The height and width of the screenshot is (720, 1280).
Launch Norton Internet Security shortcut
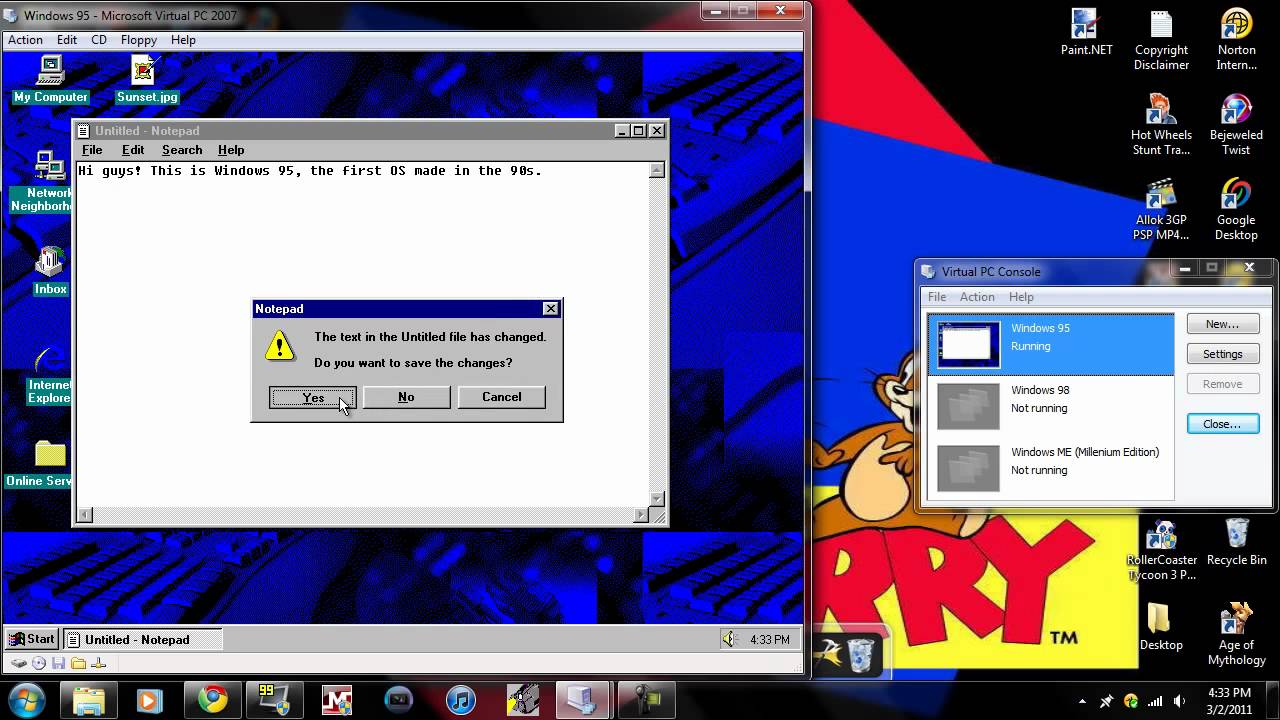(1236, 40)
